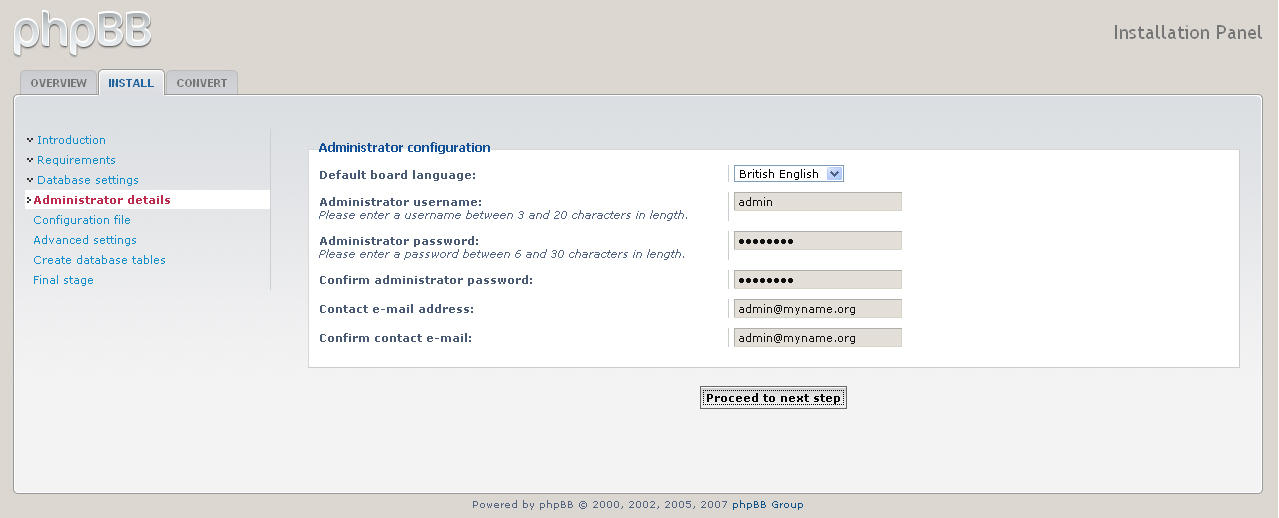Edit the Contact e-mail address field
Image resolution: width=1279 pixels, height=518 pixels.
(x=817, y=309)
